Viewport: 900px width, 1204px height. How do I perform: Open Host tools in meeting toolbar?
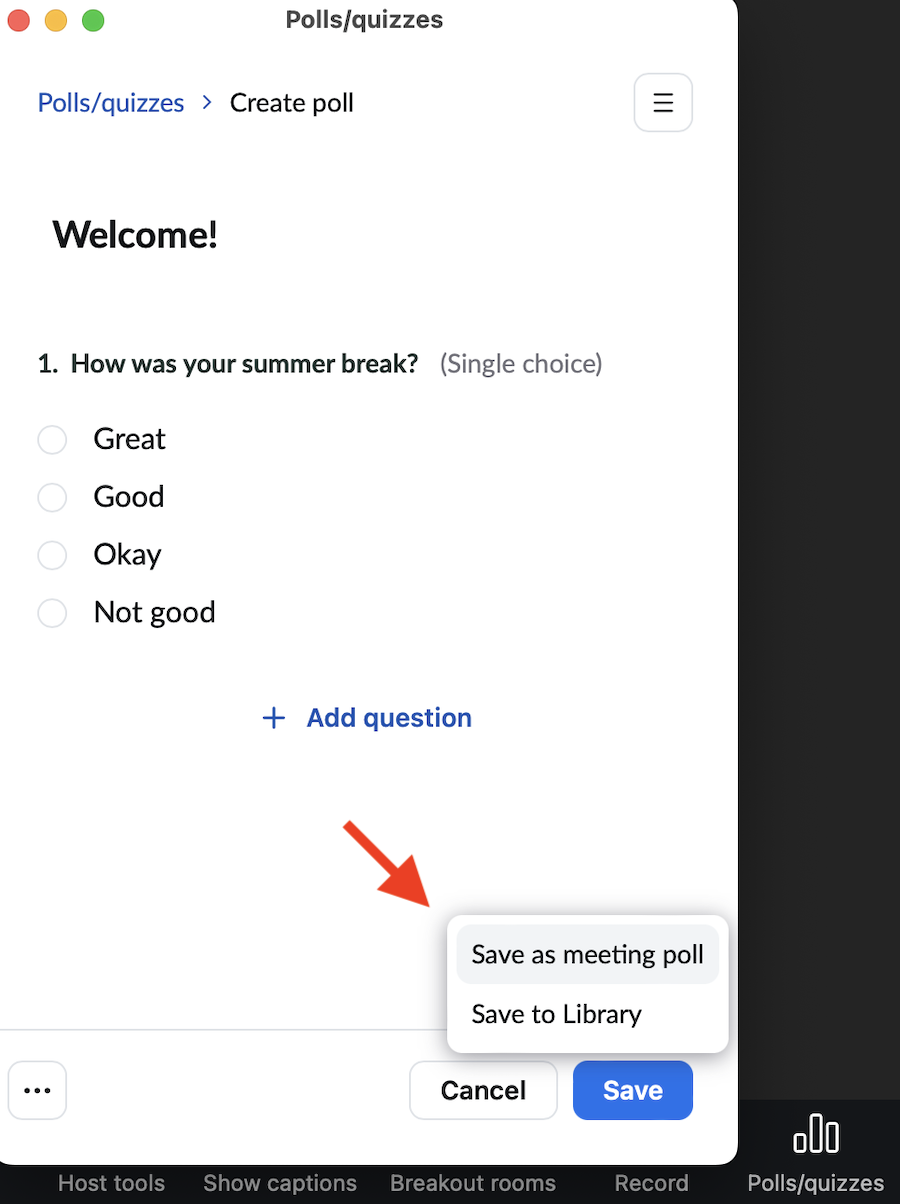(111, 1183)
